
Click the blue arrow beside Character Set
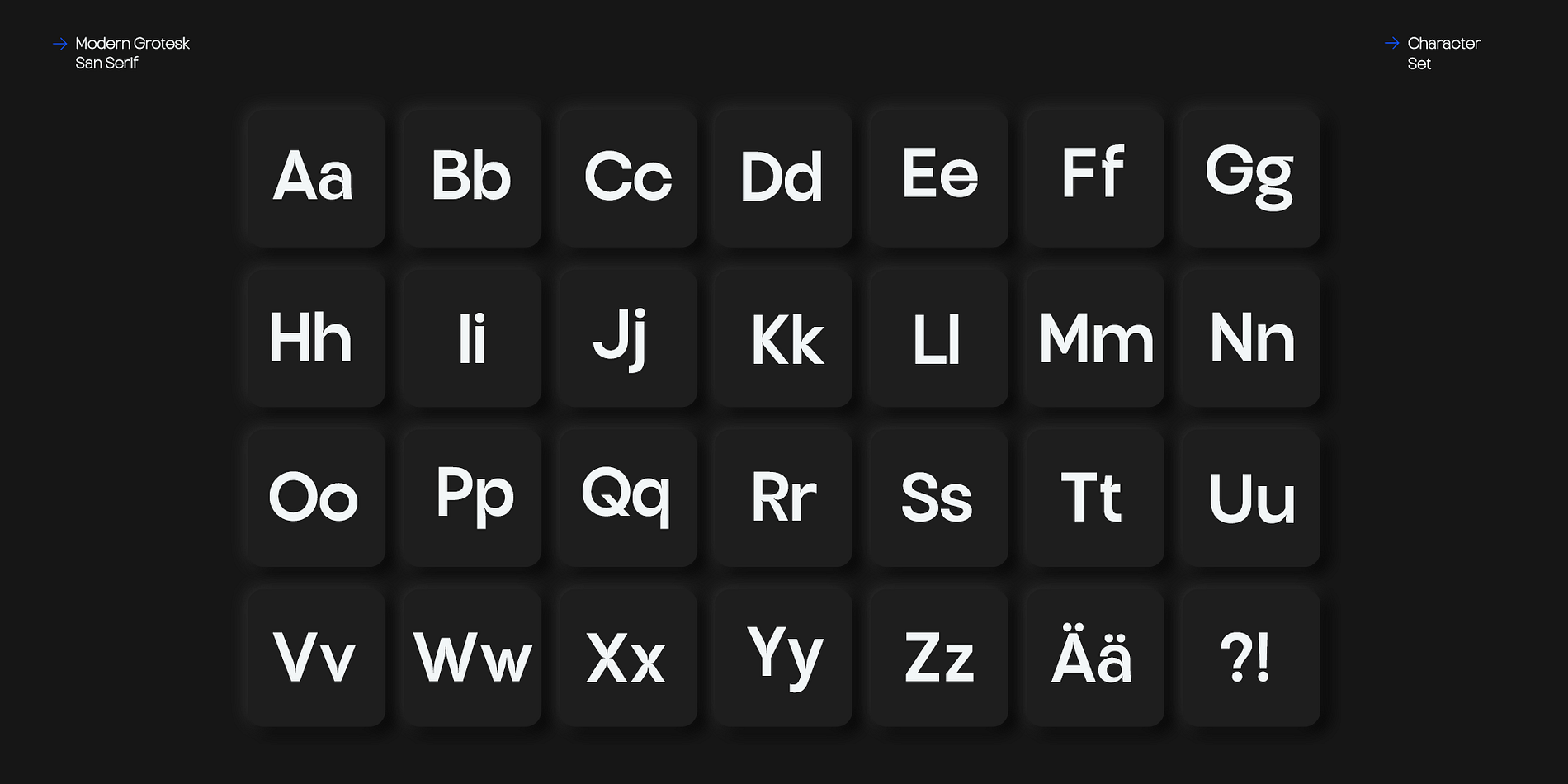pyautogui.click(x=1391, y=43)
